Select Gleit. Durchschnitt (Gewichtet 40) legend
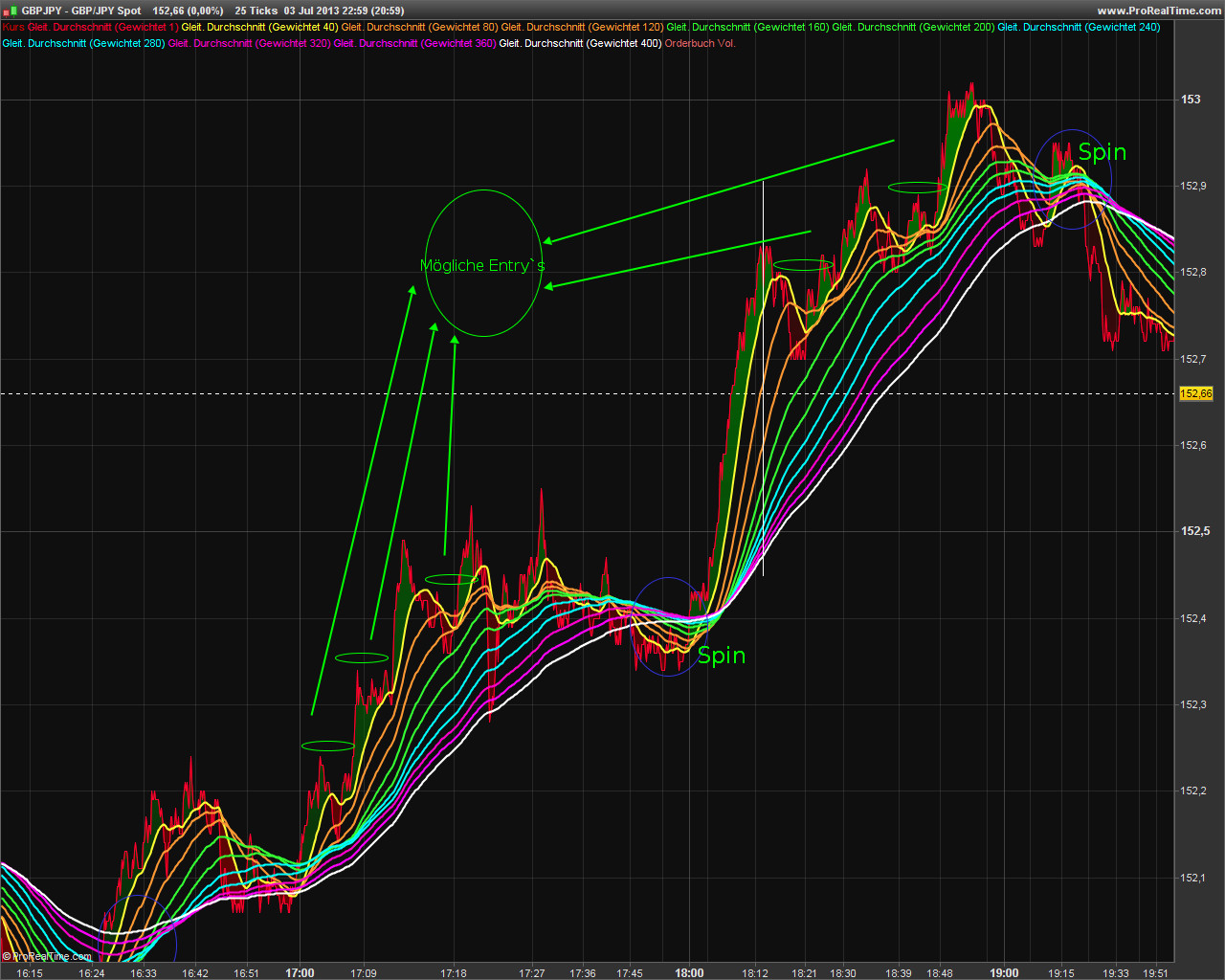Screen dimensions: 1225x980 pos(259,27)
